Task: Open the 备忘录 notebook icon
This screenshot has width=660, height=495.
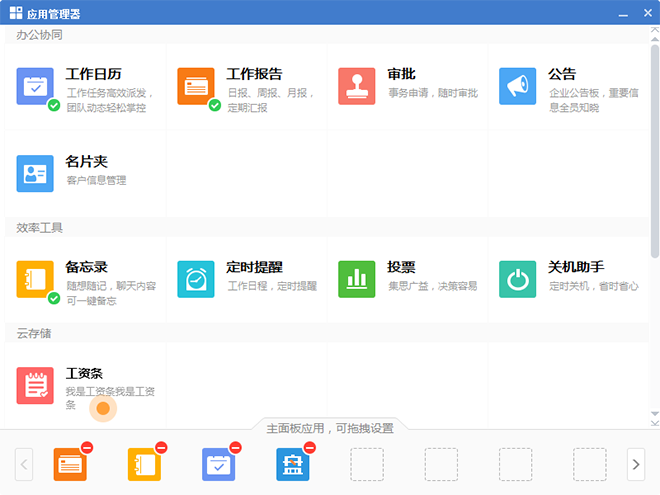Action: pos(35,279)
